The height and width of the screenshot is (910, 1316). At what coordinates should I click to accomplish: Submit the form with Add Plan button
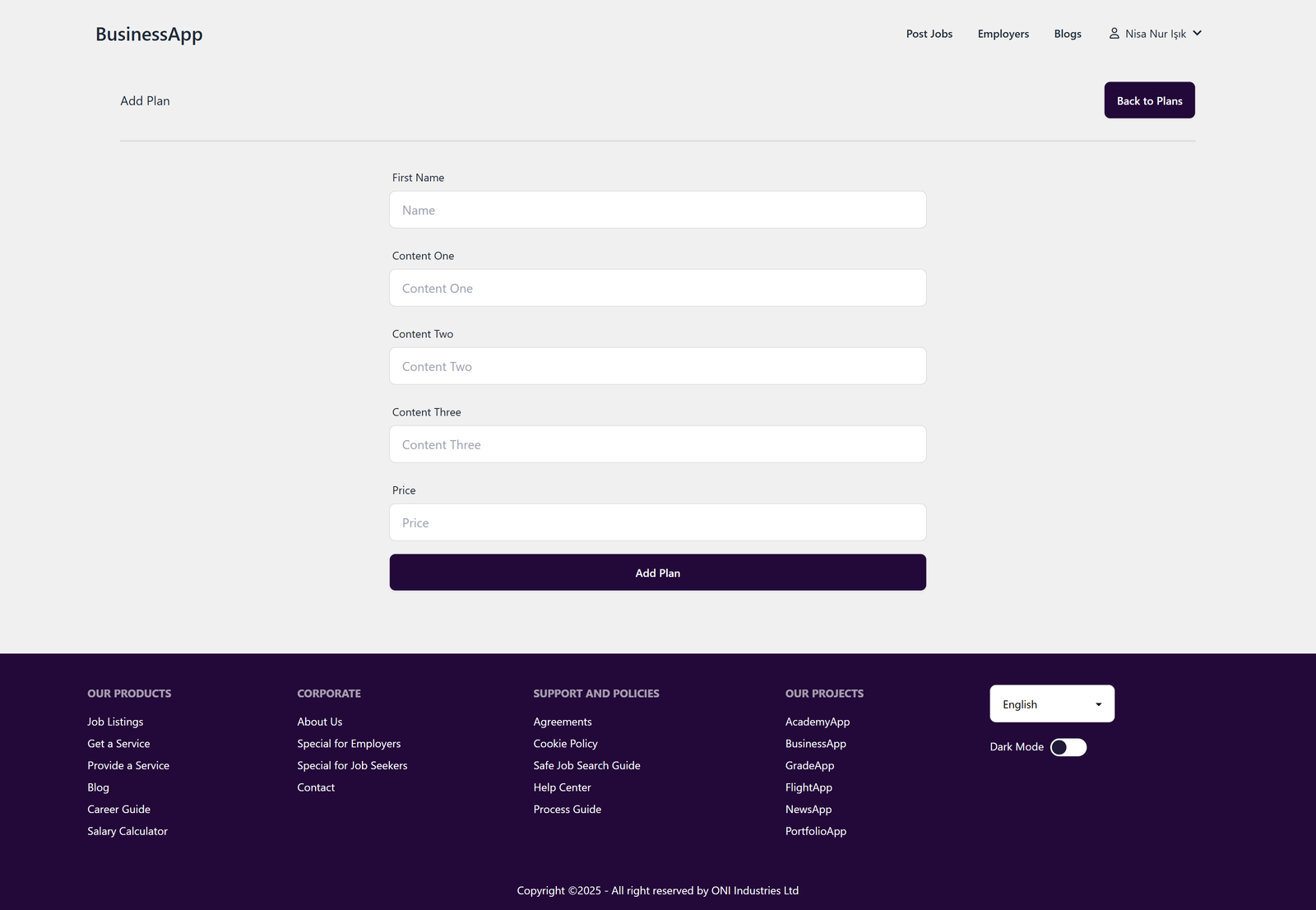pyautogui.click(x=657, y=573)
